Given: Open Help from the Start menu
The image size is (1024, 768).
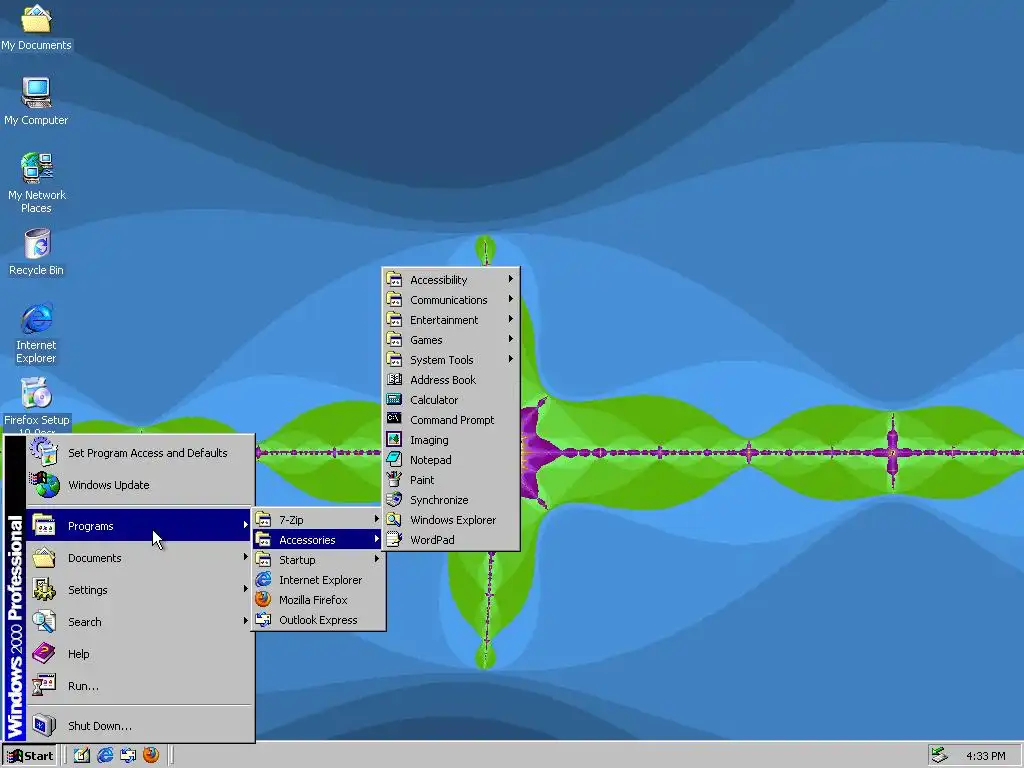Looking at the screenshot, I should (140, 654).
